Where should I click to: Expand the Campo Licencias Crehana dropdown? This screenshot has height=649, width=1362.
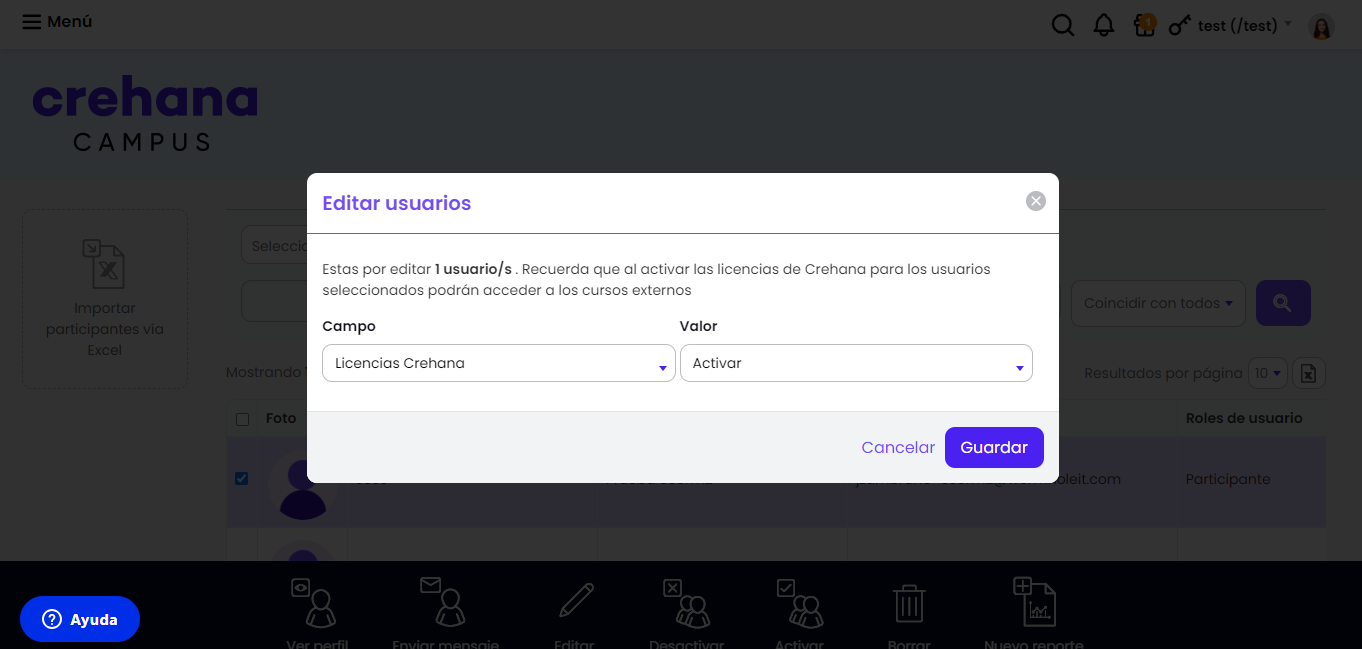[499, 363]
